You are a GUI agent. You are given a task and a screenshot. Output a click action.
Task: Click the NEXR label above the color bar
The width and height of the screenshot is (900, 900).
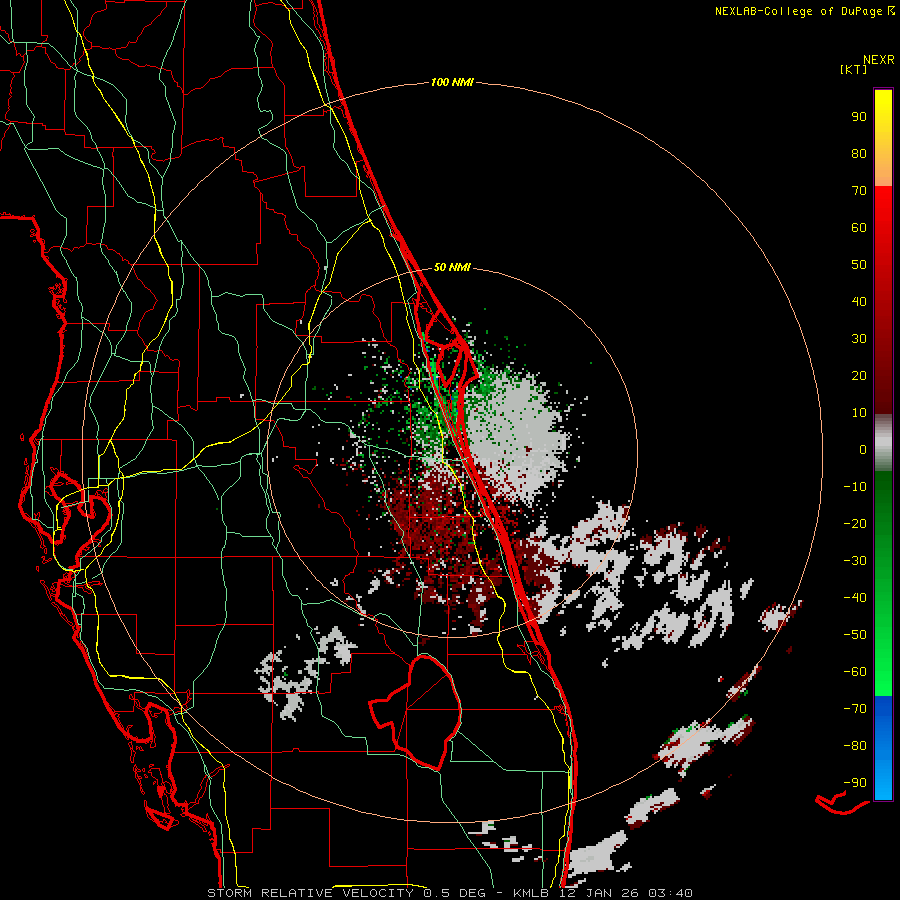(x=879, y=60)
